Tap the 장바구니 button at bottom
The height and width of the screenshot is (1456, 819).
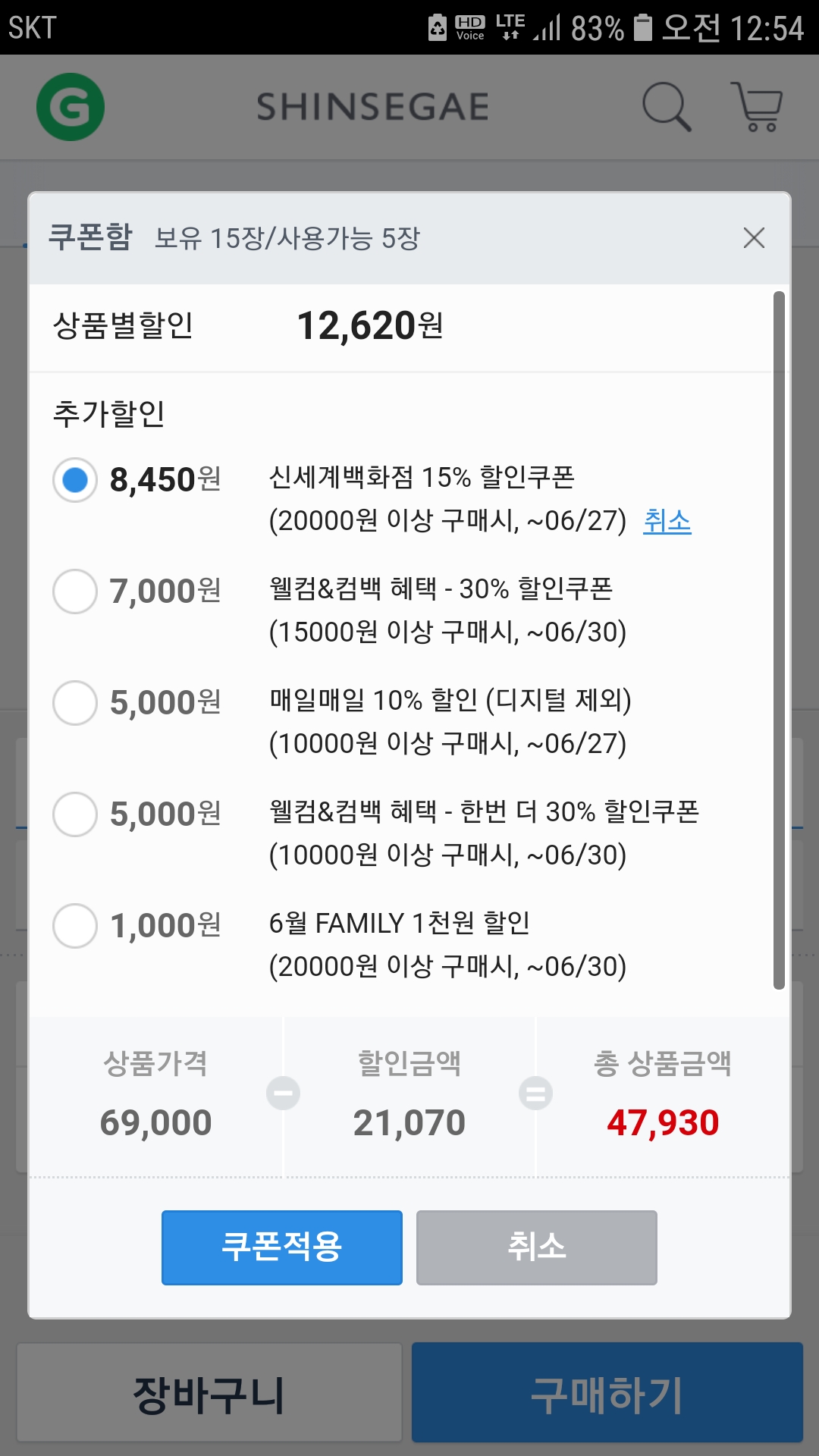209,1393
